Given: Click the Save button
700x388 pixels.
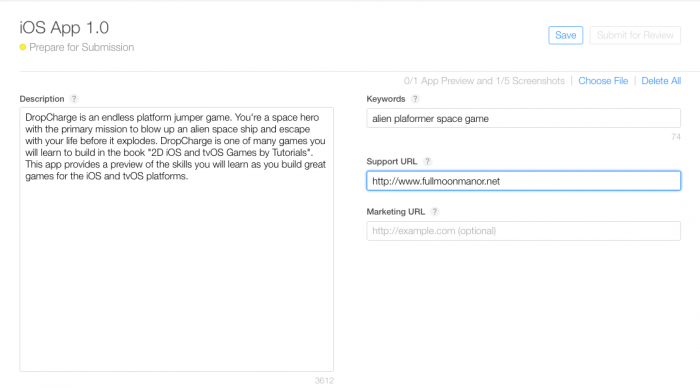Looking at the screenshot, I should 565,35.
